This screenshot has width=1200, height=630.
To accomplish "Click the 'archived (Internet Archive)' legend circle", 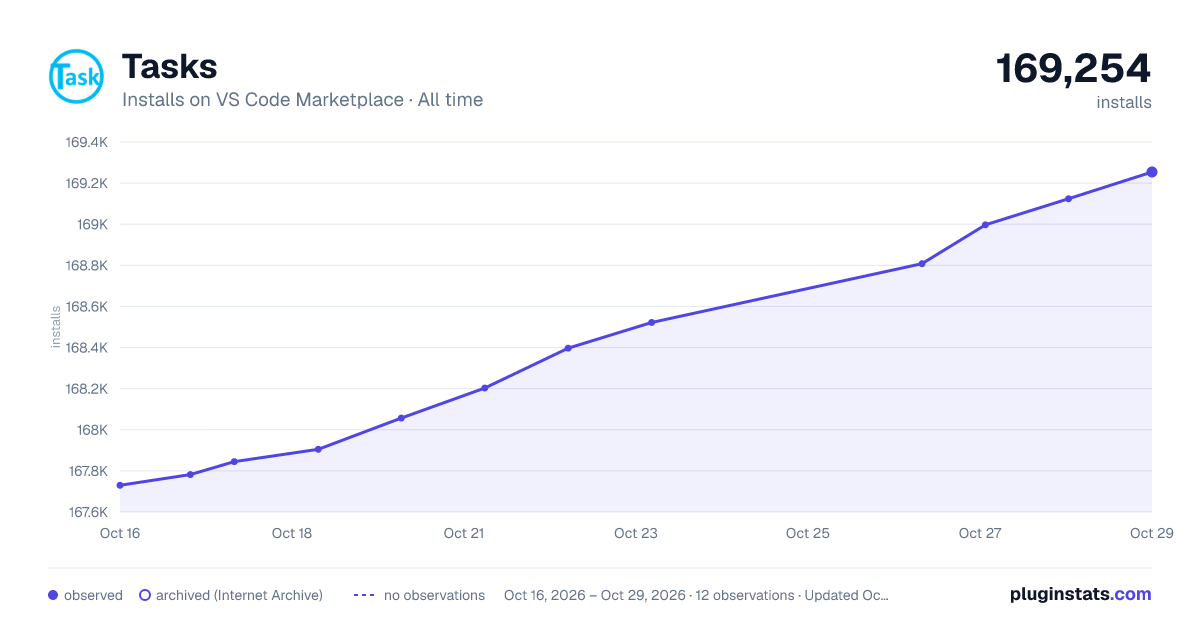I will click(x=144, y=595).
